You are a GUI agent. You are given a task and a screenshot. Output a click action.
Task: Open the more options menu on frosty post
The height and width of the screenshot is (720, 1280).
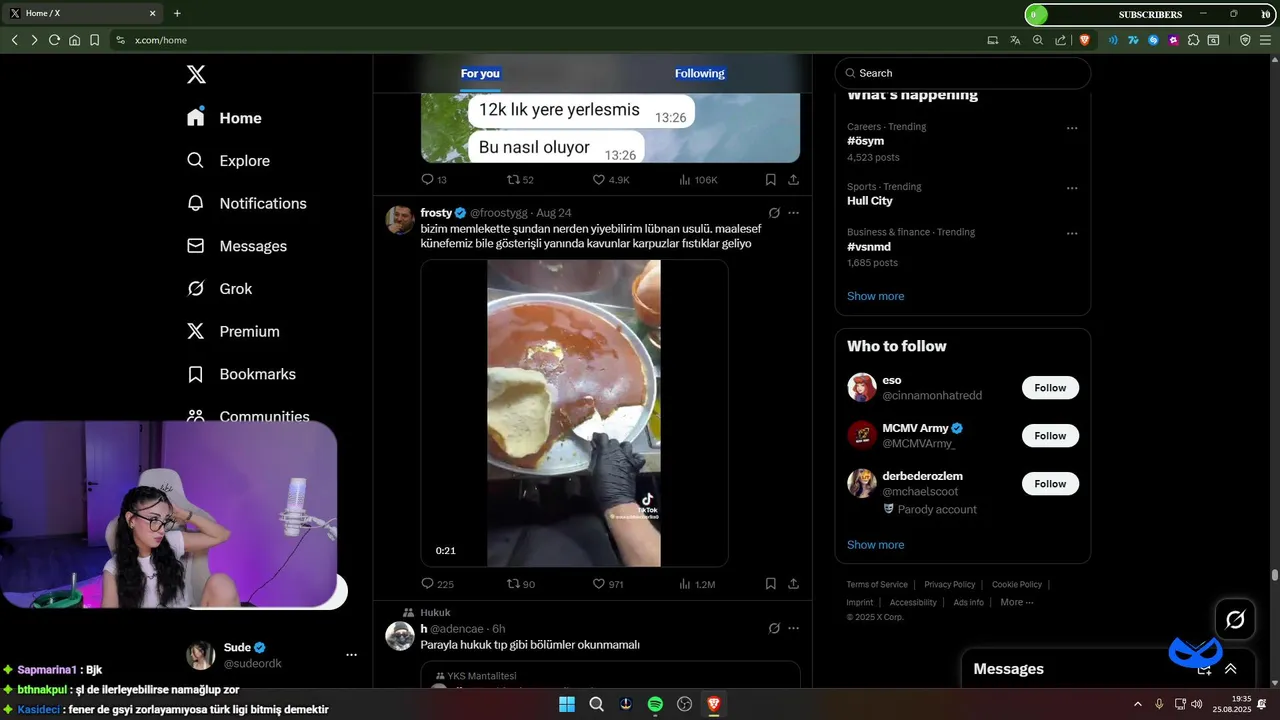(x=794, y=213)
